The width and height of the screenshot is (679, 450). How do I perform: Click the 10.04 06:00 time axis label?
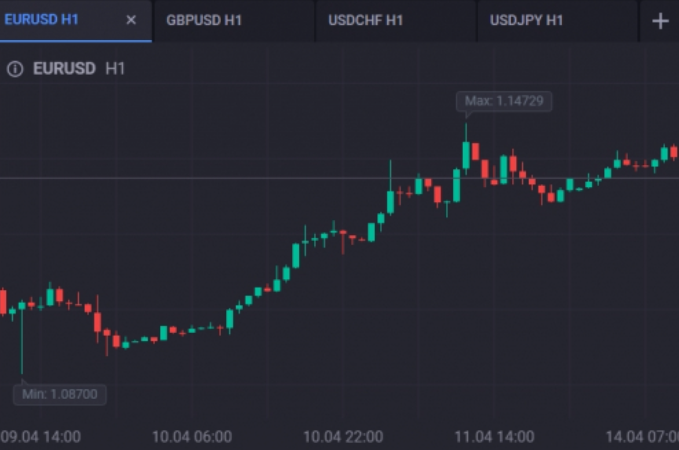pos(191,437)
